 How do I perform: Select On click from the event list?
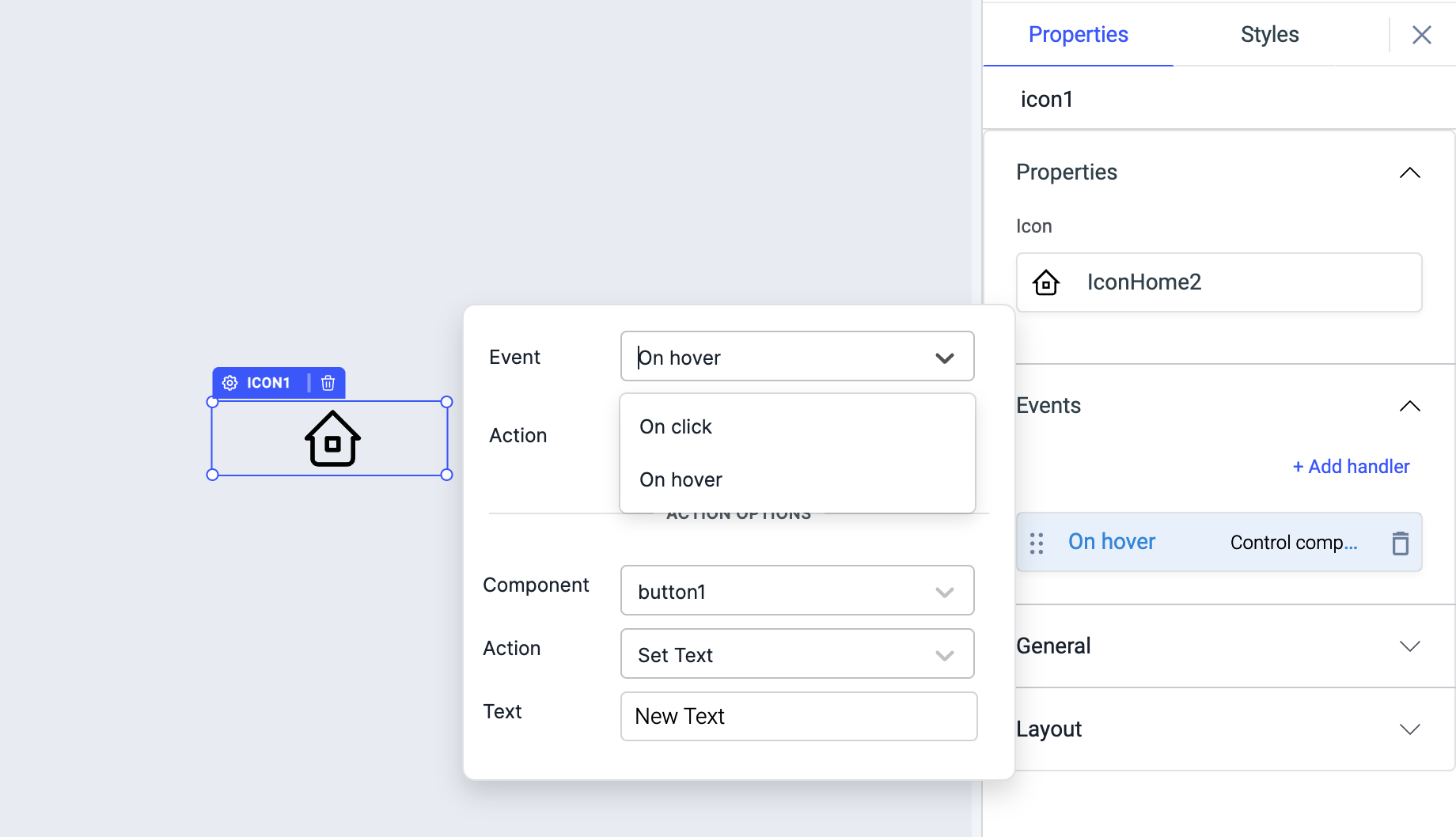pos(676,427)
